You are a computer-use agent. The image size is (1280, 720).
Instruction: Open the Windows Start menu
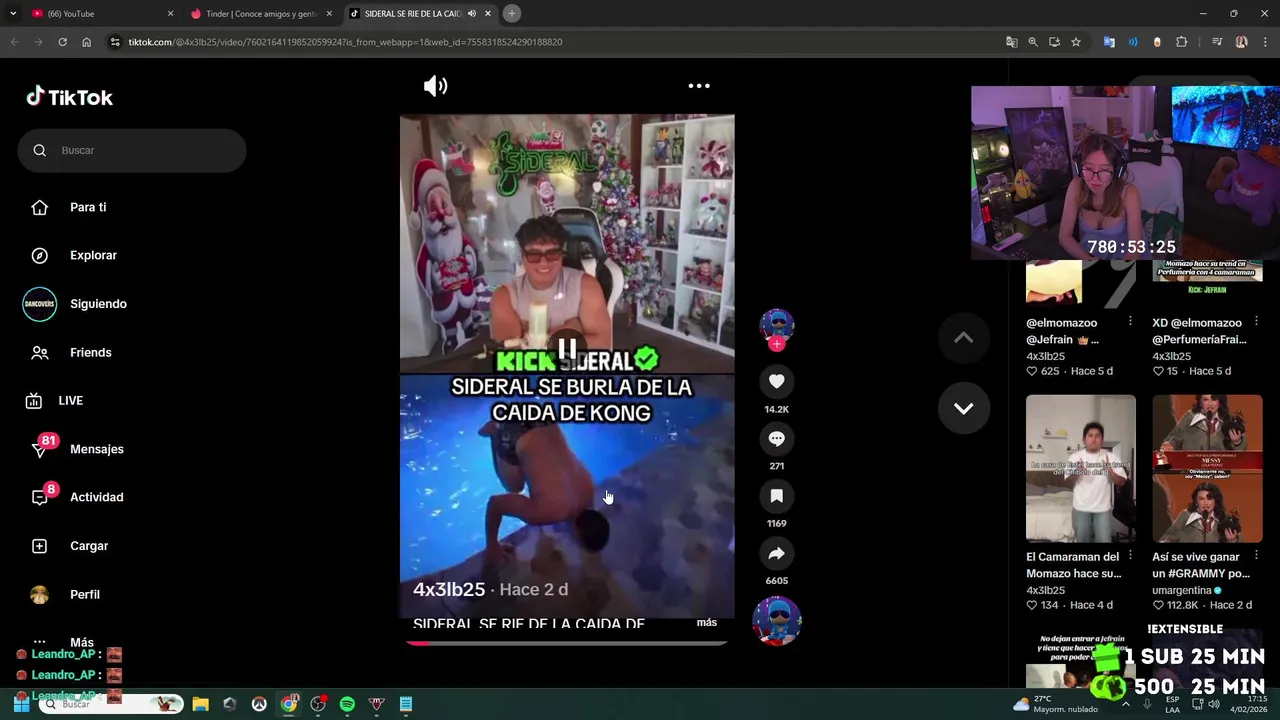pos(21,704)
